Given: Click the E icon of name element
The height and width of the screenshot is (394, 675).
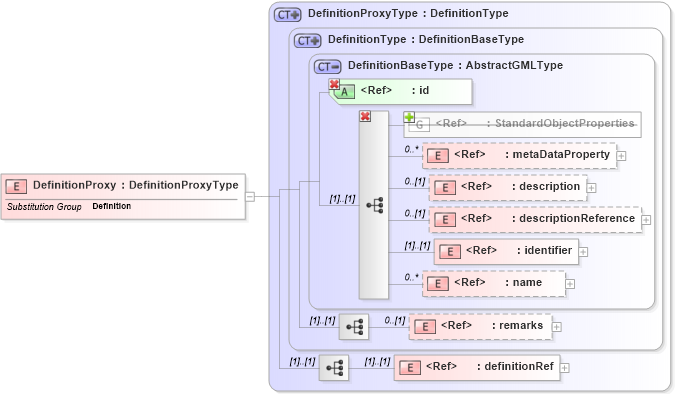Looking at the screenshot, I should (x=438, y=284).
